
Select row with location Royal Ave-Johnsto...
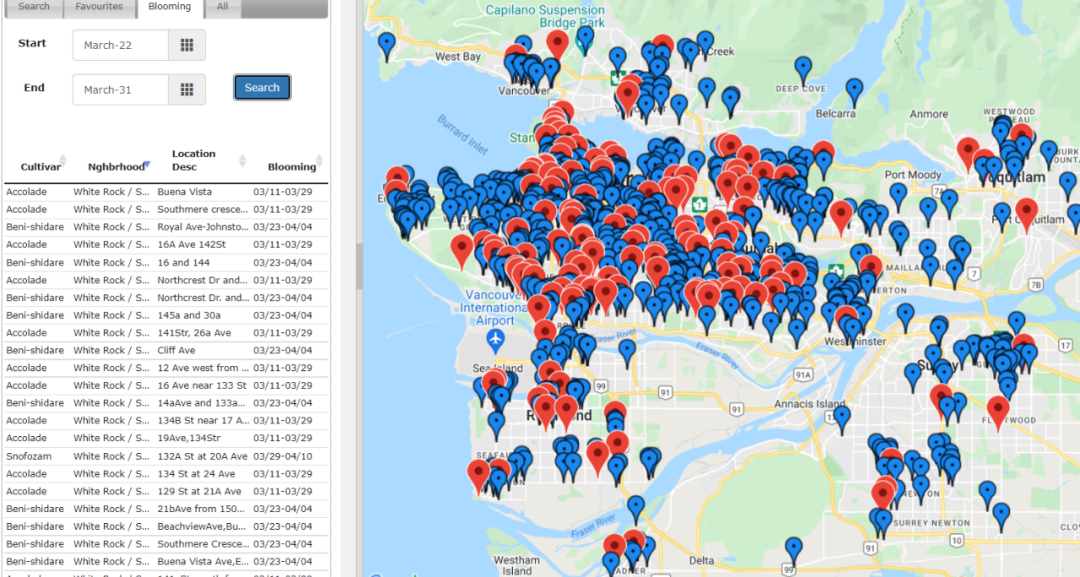[166, 227]
